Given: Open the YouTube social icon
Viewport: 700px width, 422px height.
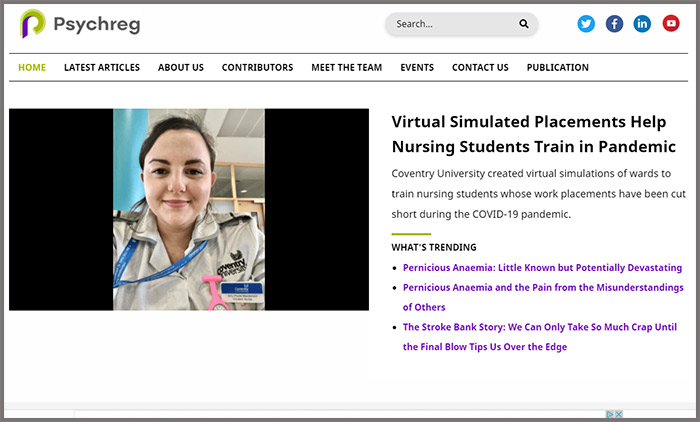Looking at the screenshot, I should pyautogui.click(x=670, y=24).
